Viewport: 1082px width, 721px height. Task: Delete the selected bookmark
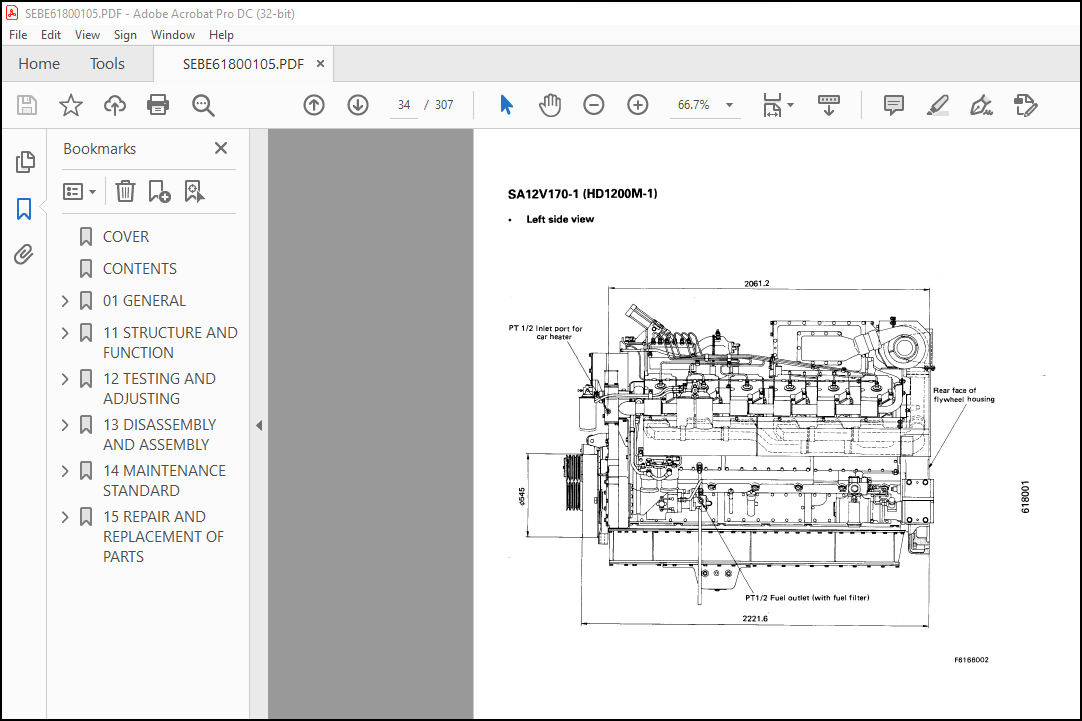point(125,191)
